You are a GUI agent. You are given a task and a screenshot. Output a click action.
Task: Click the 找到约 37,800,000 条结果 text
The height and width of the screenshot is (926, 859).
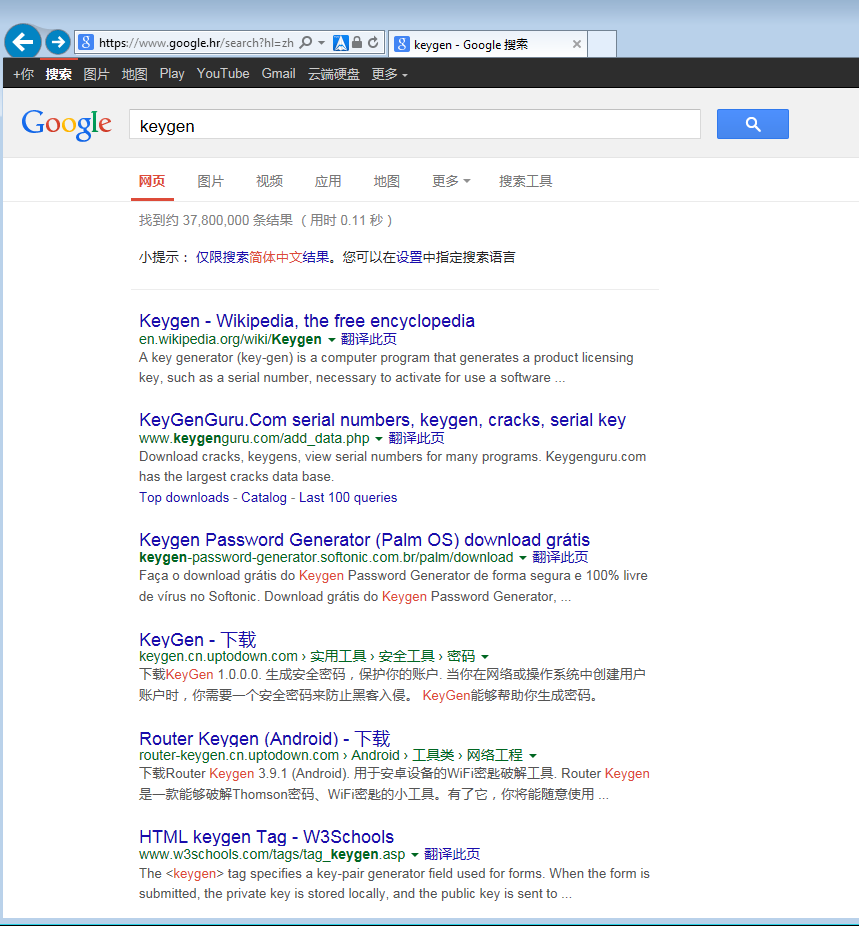tap(215, 220)
